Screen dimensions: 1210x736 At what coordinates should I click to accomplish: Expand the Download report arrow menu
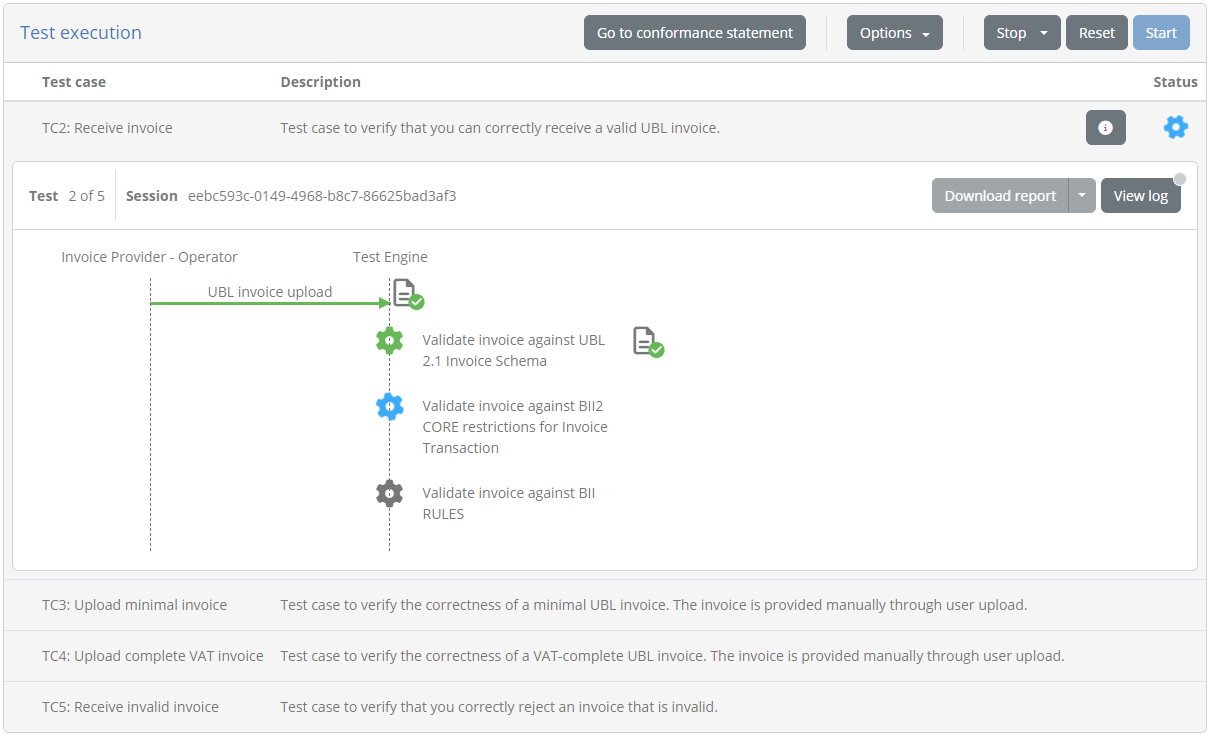[x=1082, y=196]
